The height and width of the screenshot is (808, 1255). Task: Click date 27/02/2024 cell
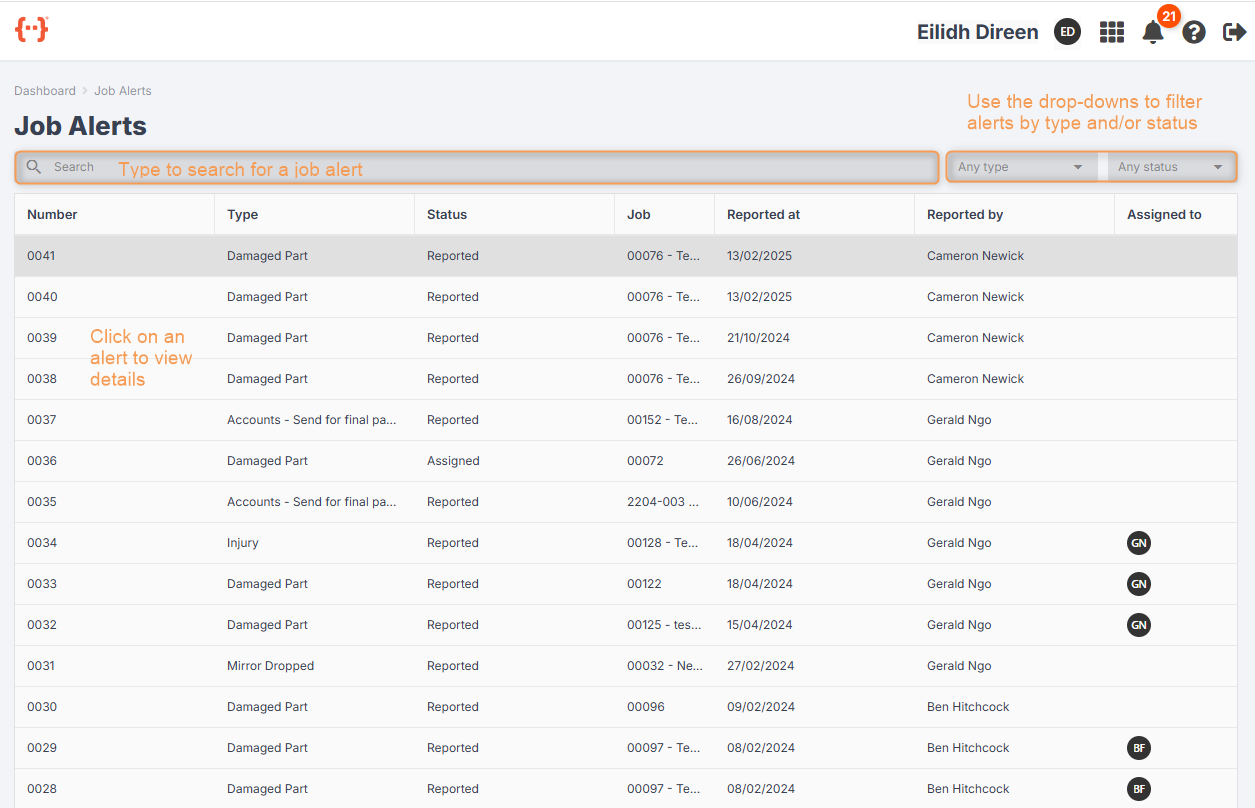pos(760,666)
